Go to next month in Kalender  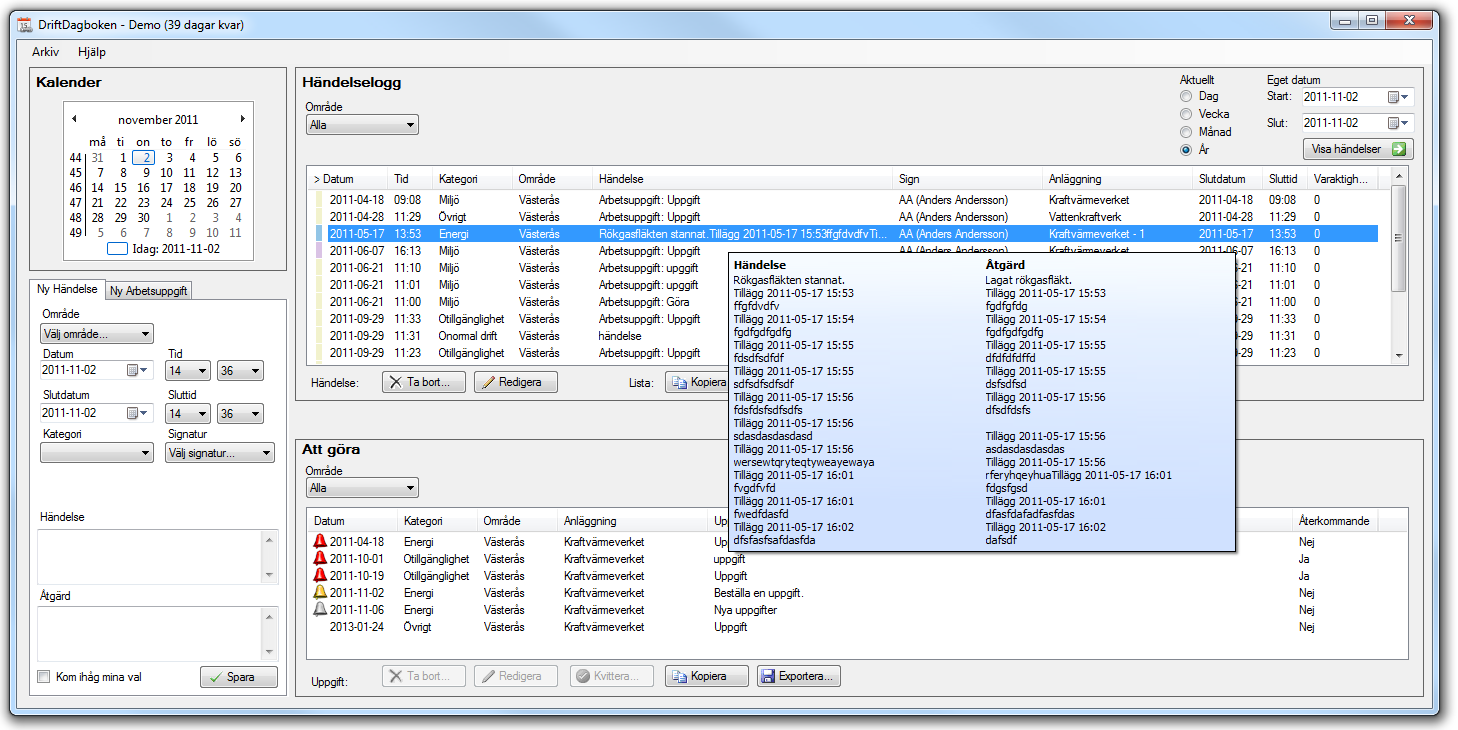point(242,119)
